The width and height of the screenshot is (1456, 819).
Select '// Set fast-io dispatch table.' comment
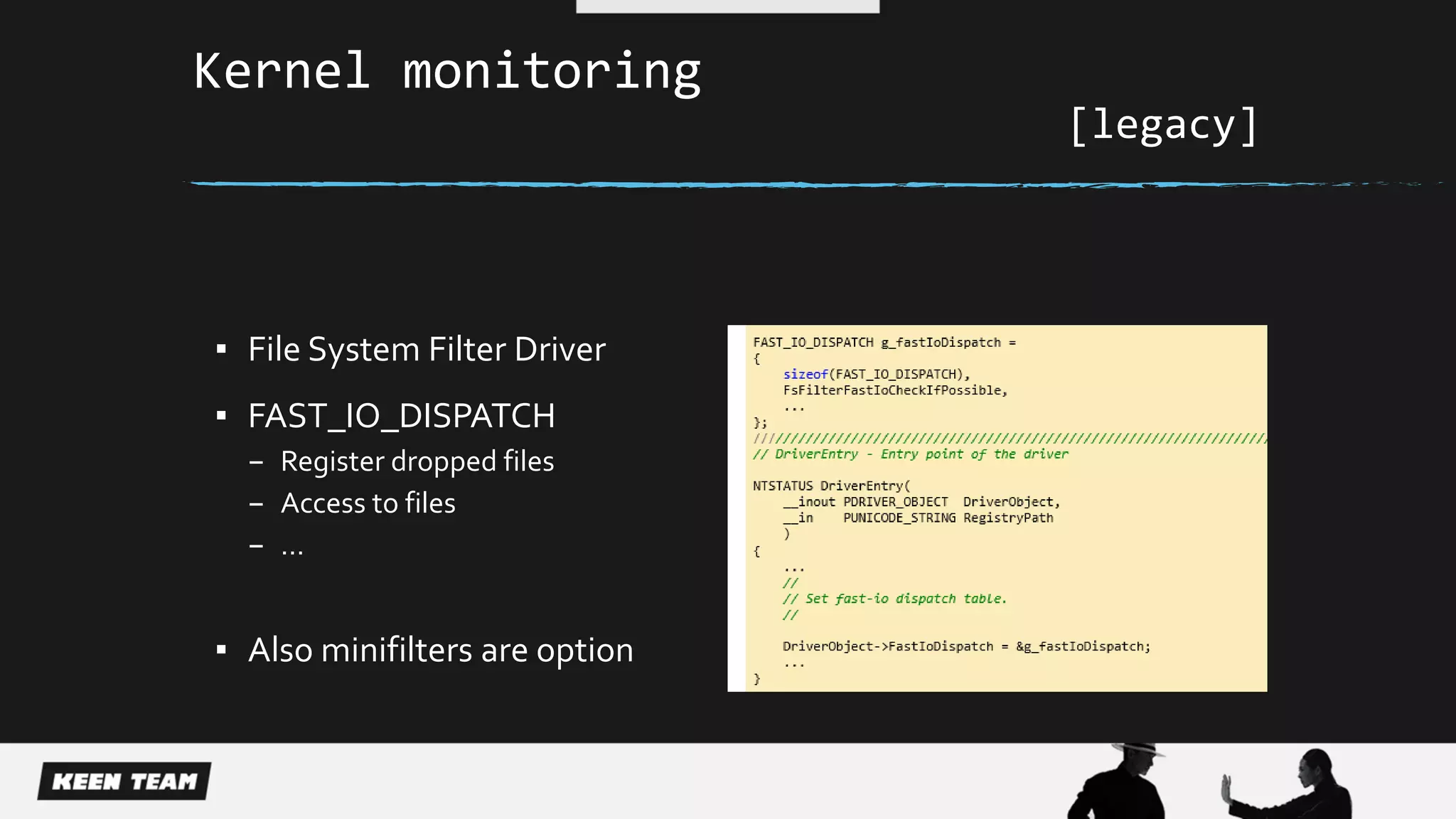pos(894,599)
